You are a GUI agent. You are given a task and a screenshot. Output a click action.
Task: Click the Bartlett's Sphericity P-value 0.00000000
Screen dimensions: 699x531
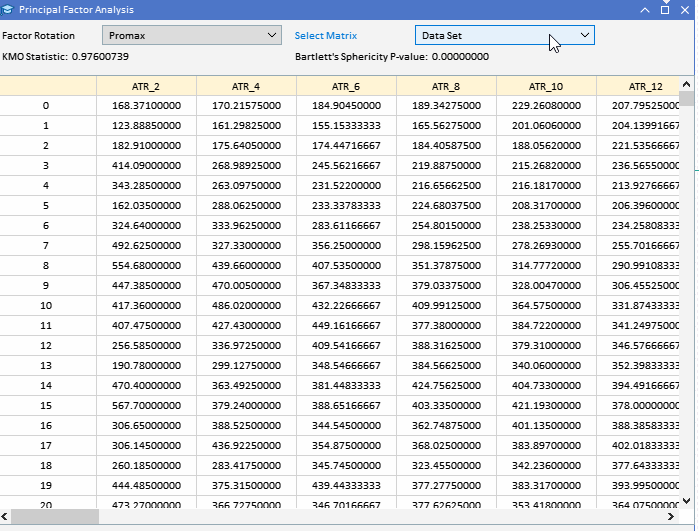[x=460, y=57]
